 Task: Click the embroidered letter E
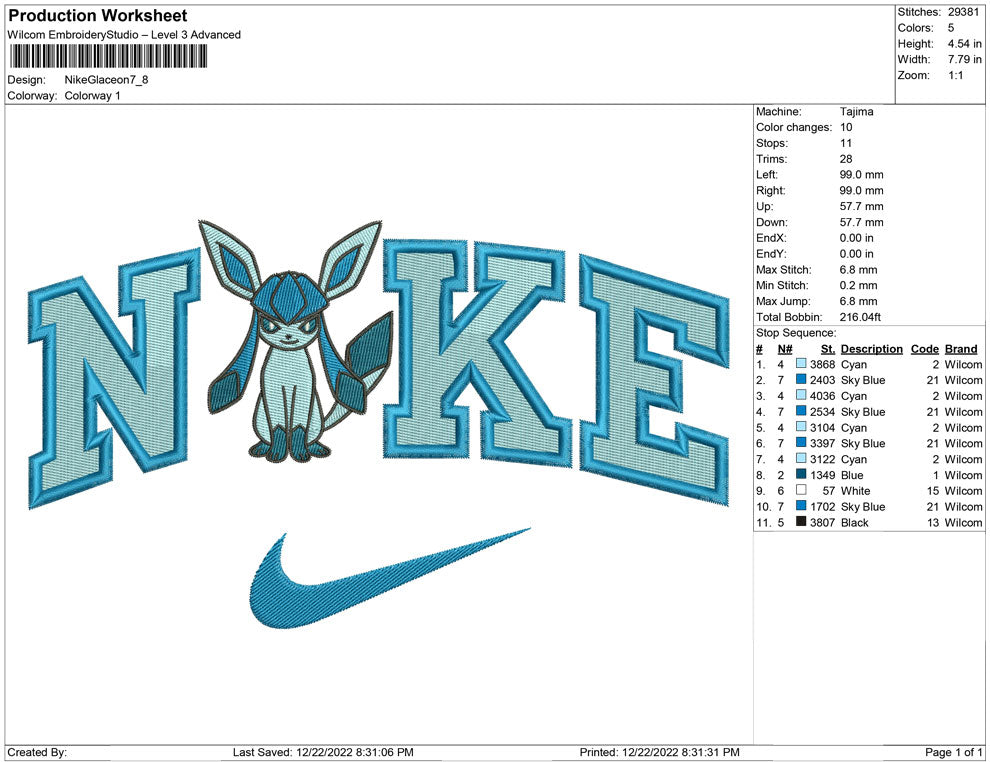point(655,381)
